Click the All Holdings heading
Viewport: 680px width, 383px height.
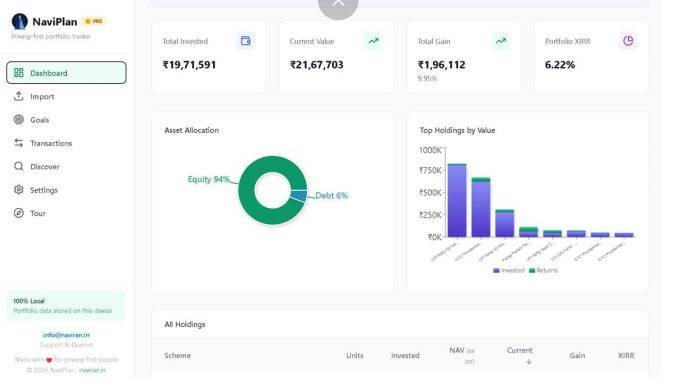point(185,324)
